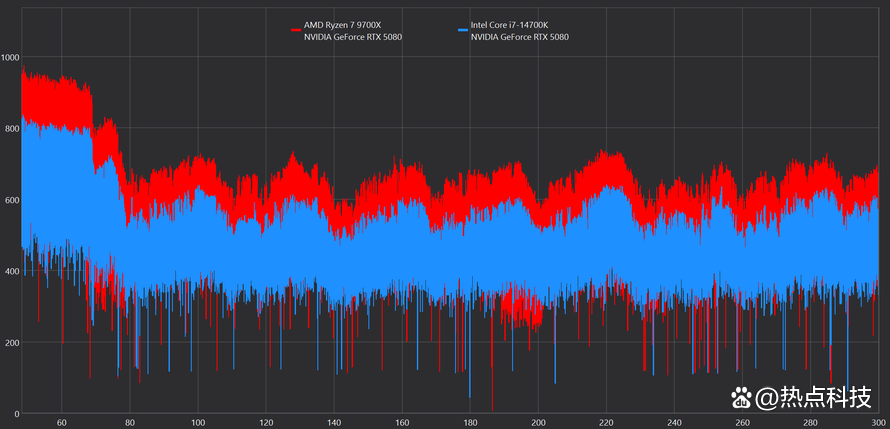Click the 220 x-axis tick label
This screenshot has height=429, width=890.
pos(606,422)
